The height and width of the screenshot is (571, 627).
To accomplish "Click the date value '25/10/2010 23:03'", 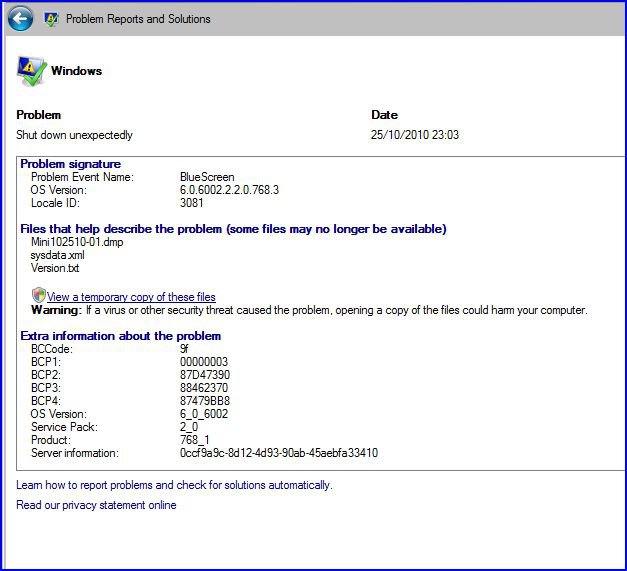I will [x=415, y=135].
